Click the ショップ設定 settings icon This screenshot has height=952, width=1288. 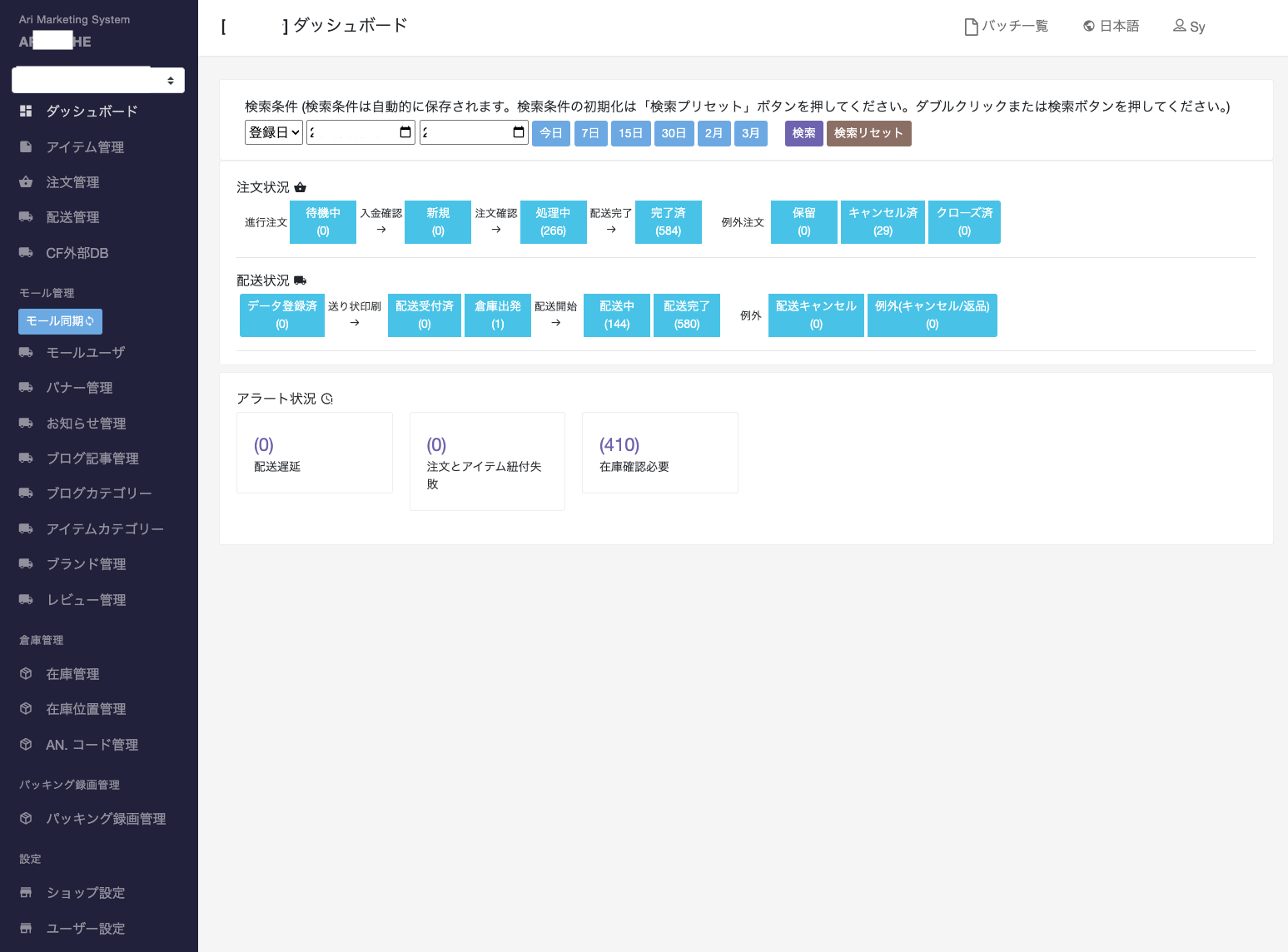[x=27, y=892]
